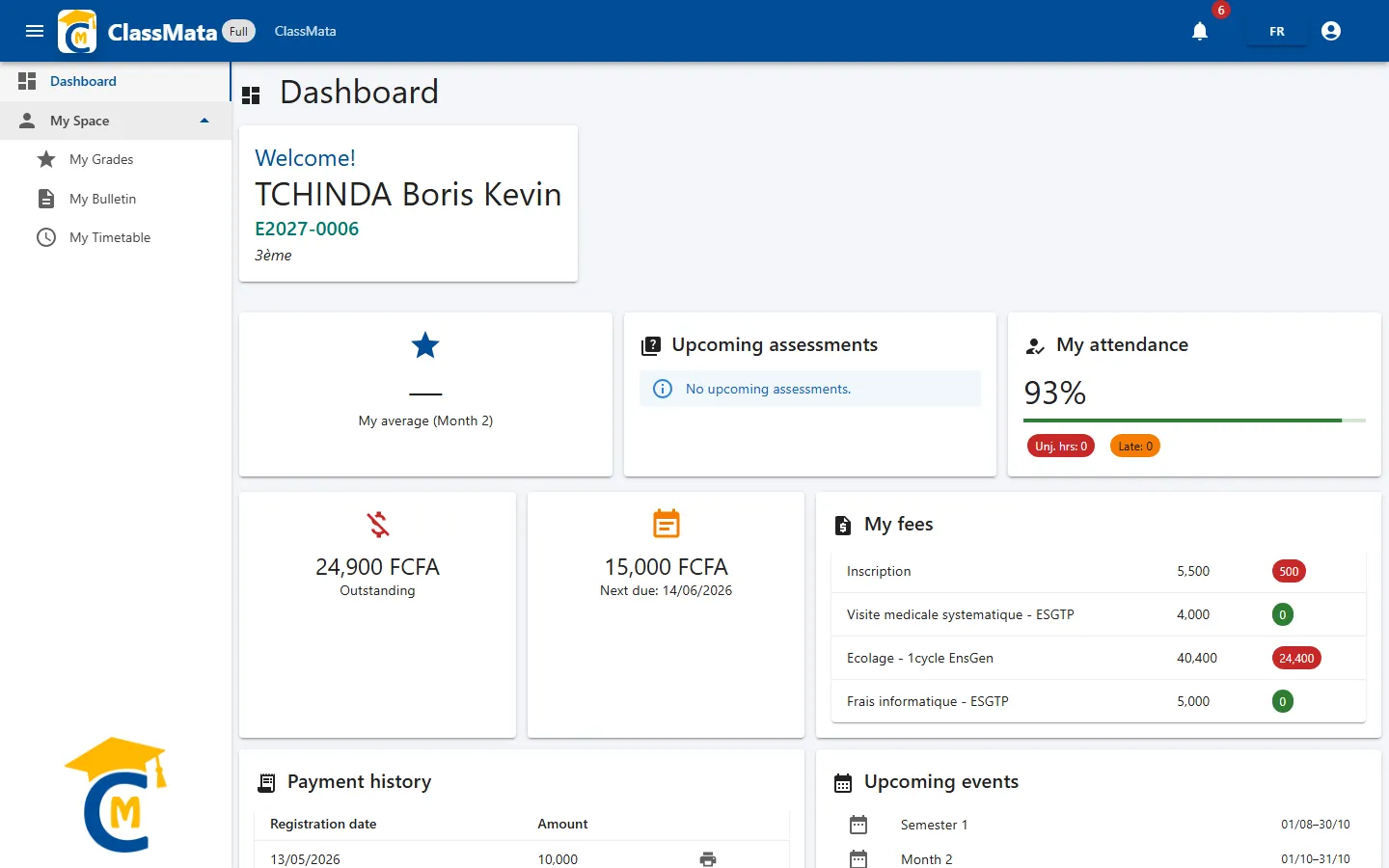Open My Bulletin page
This screenshot has width=1389, height=868.
pos(116,199)
